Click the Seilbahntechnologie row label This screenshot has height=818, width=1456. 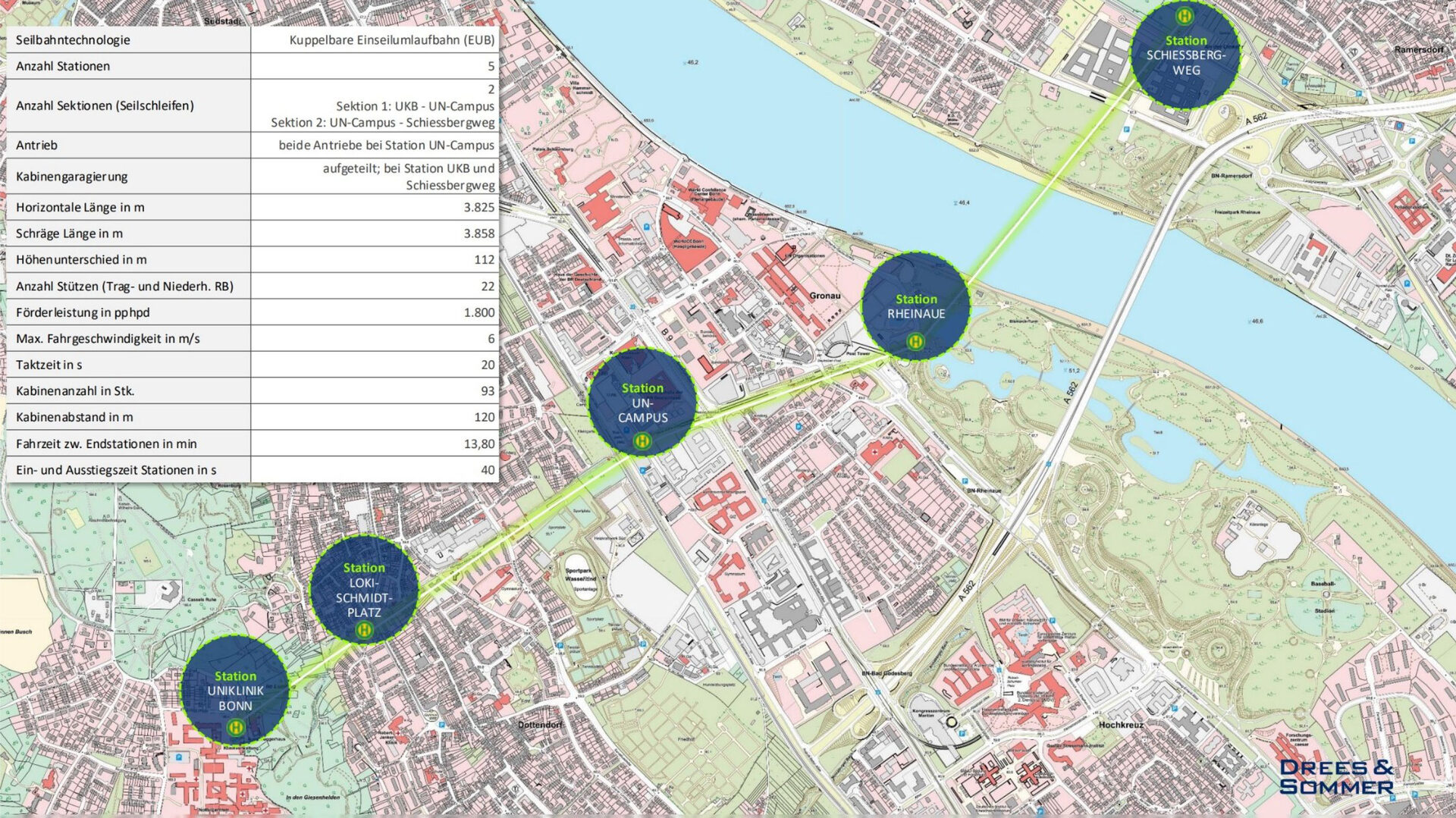[73, 40]
